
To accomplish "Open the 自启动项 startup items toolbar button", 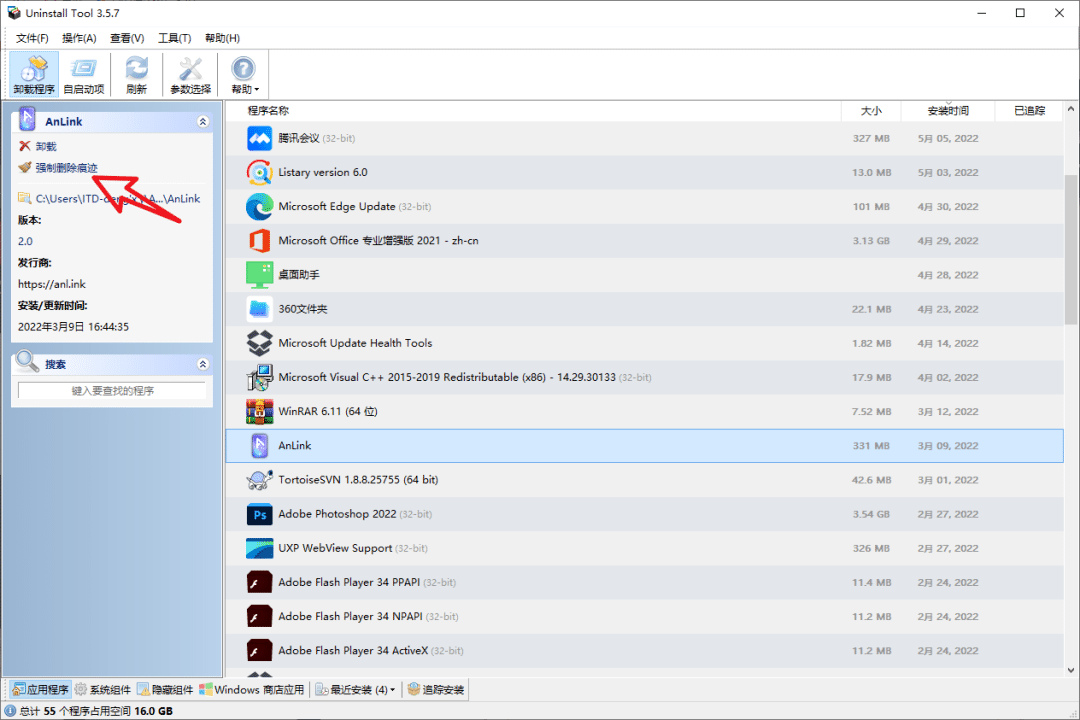I will 83,74.
